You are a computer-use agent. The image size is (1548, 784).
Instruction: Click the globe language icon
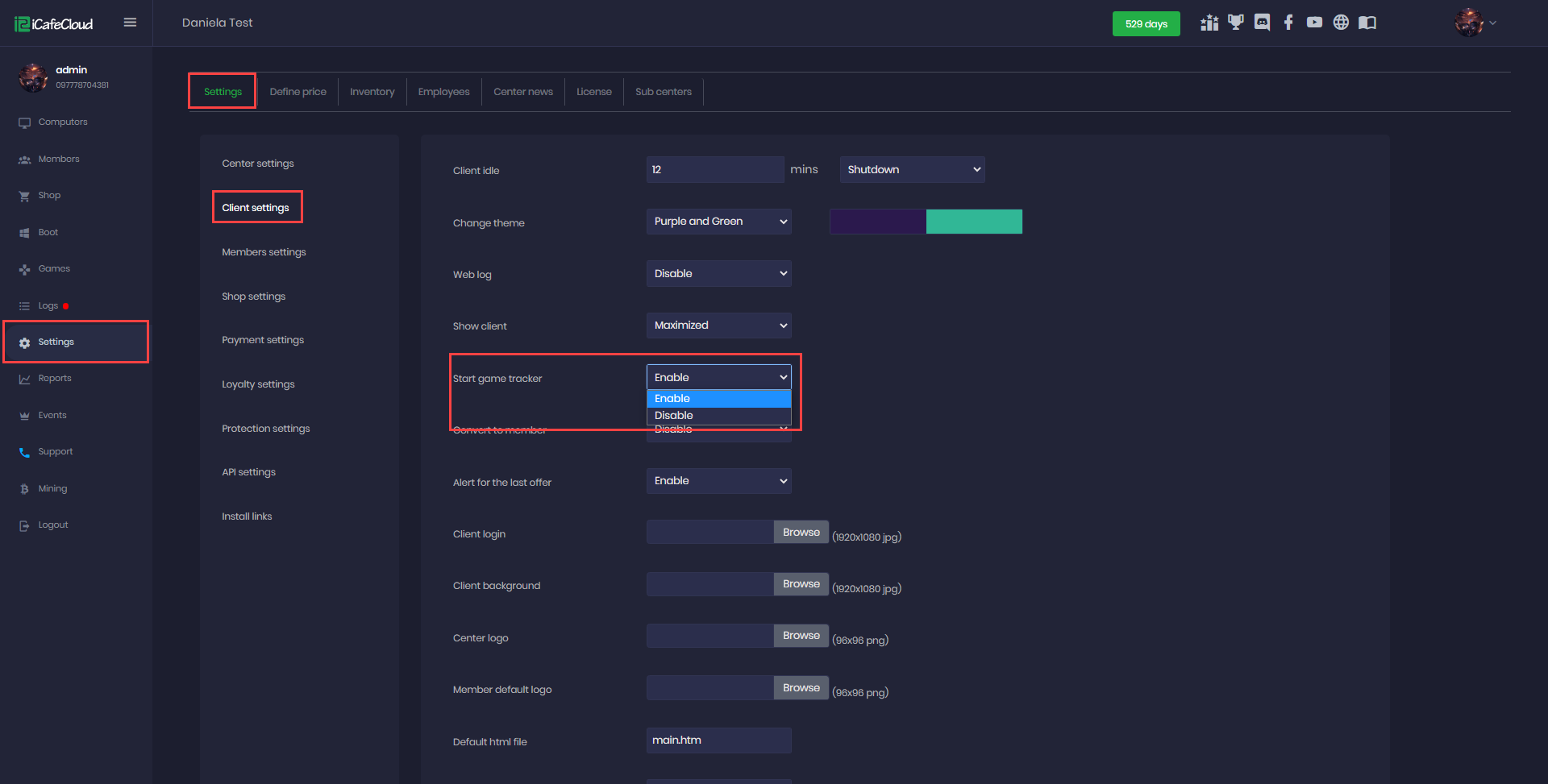1341,23
